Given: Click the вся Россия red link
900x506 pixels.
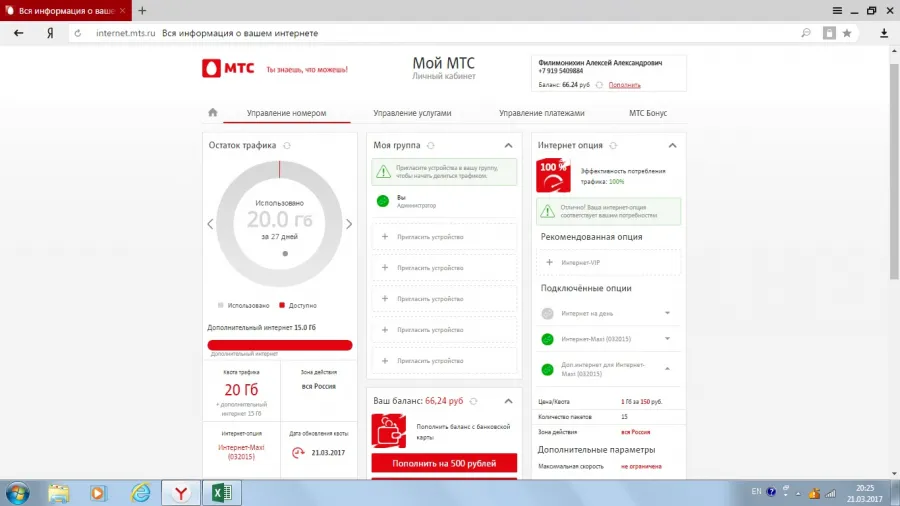Looking at the screenshot, I should coord(635,432).
